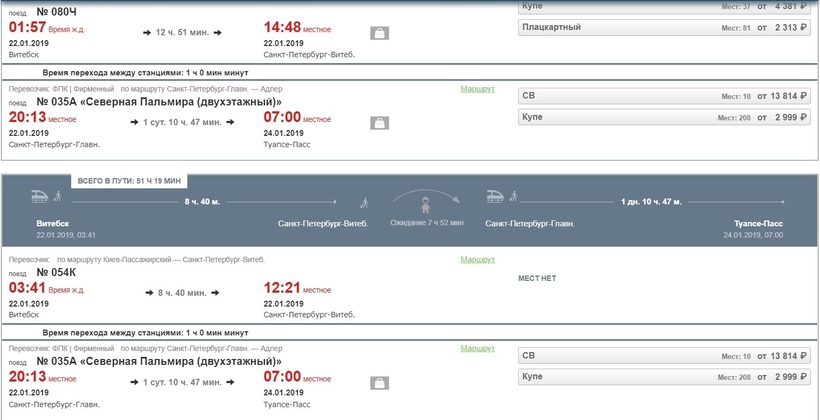Click luggage icon for second 035А train
Viewport: 820px width, 420px height.
pyautogui.click(x=380, y=383)
